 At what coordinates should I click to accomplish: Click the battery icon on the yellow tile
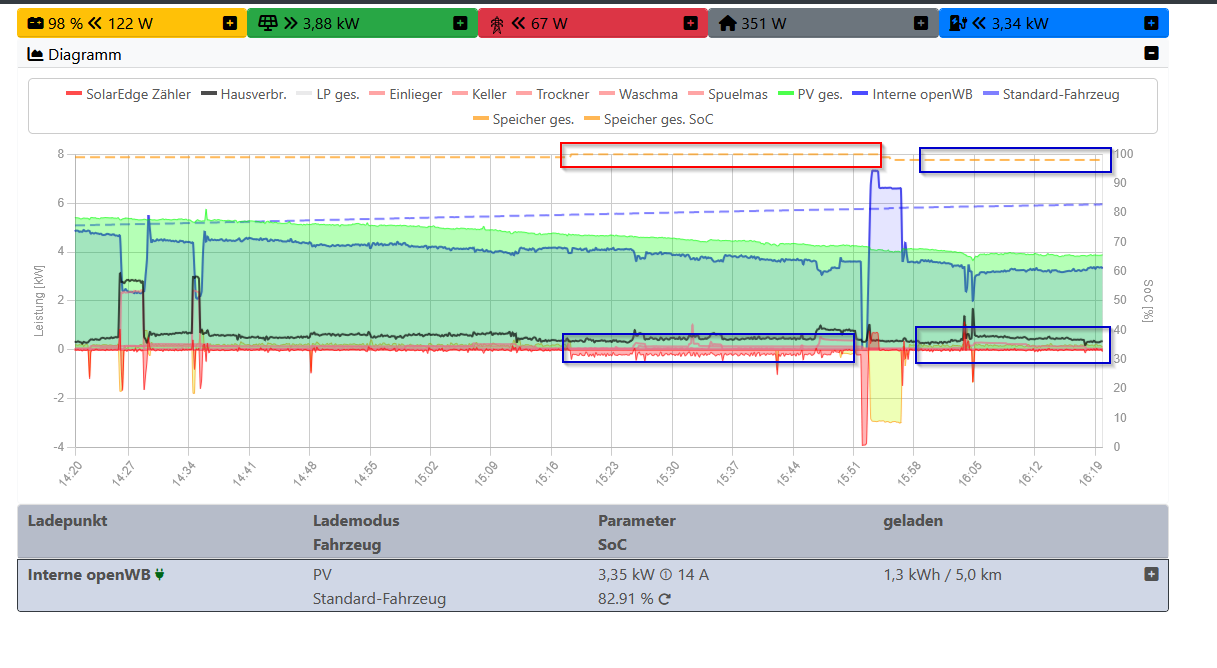36,22
